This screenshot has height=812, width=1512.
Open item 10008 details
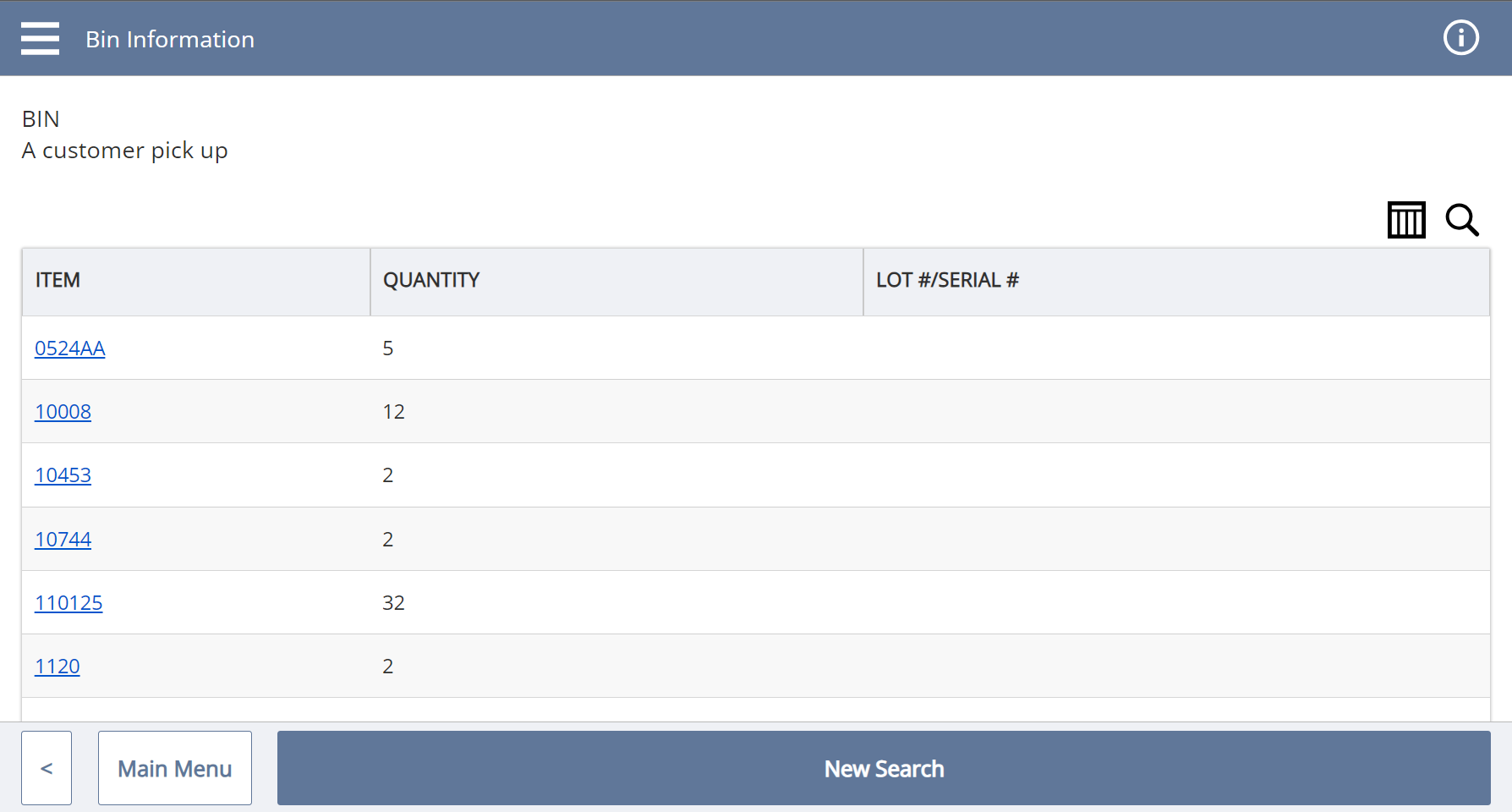tap(63, 411)
